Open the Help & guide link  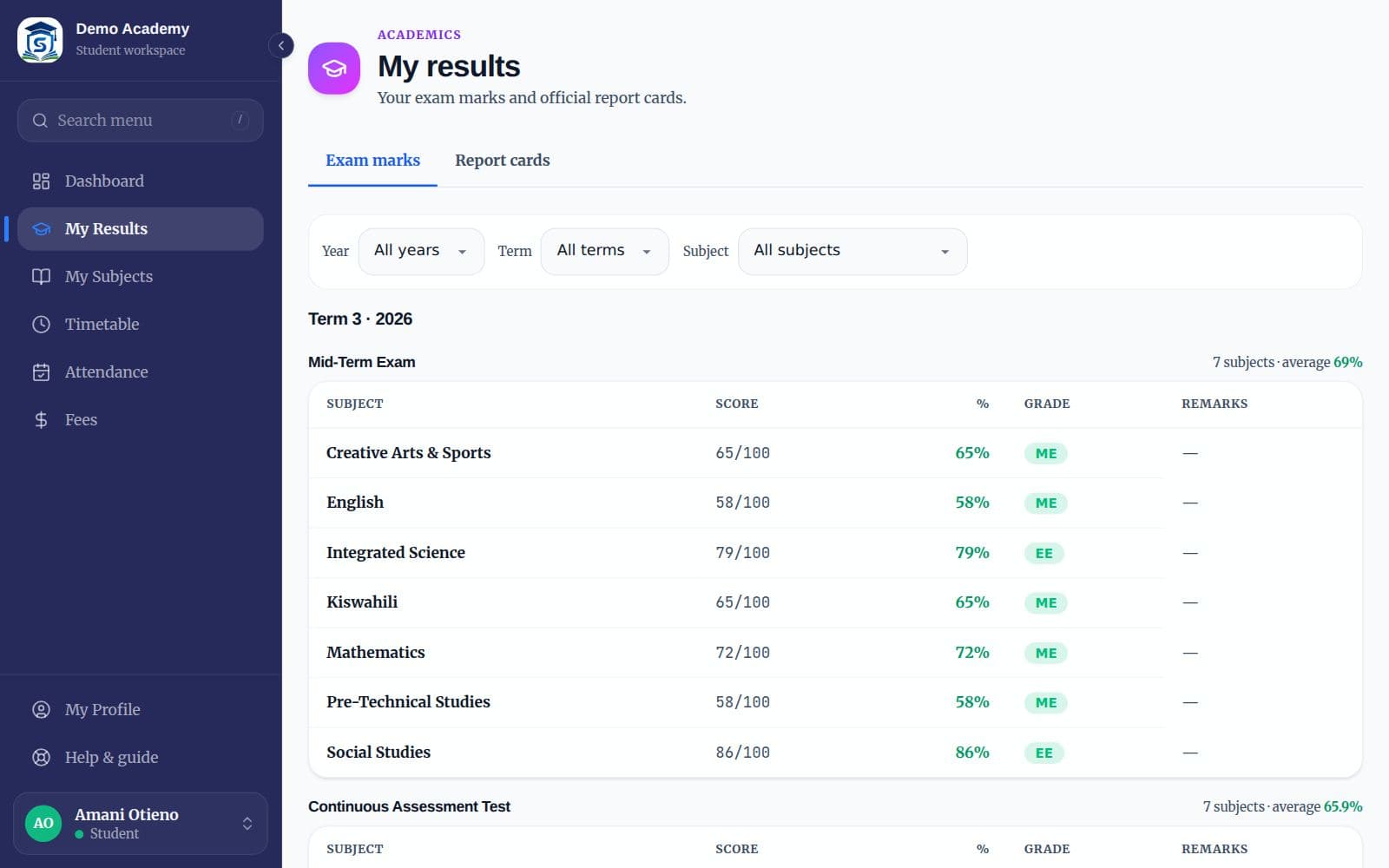141,757
